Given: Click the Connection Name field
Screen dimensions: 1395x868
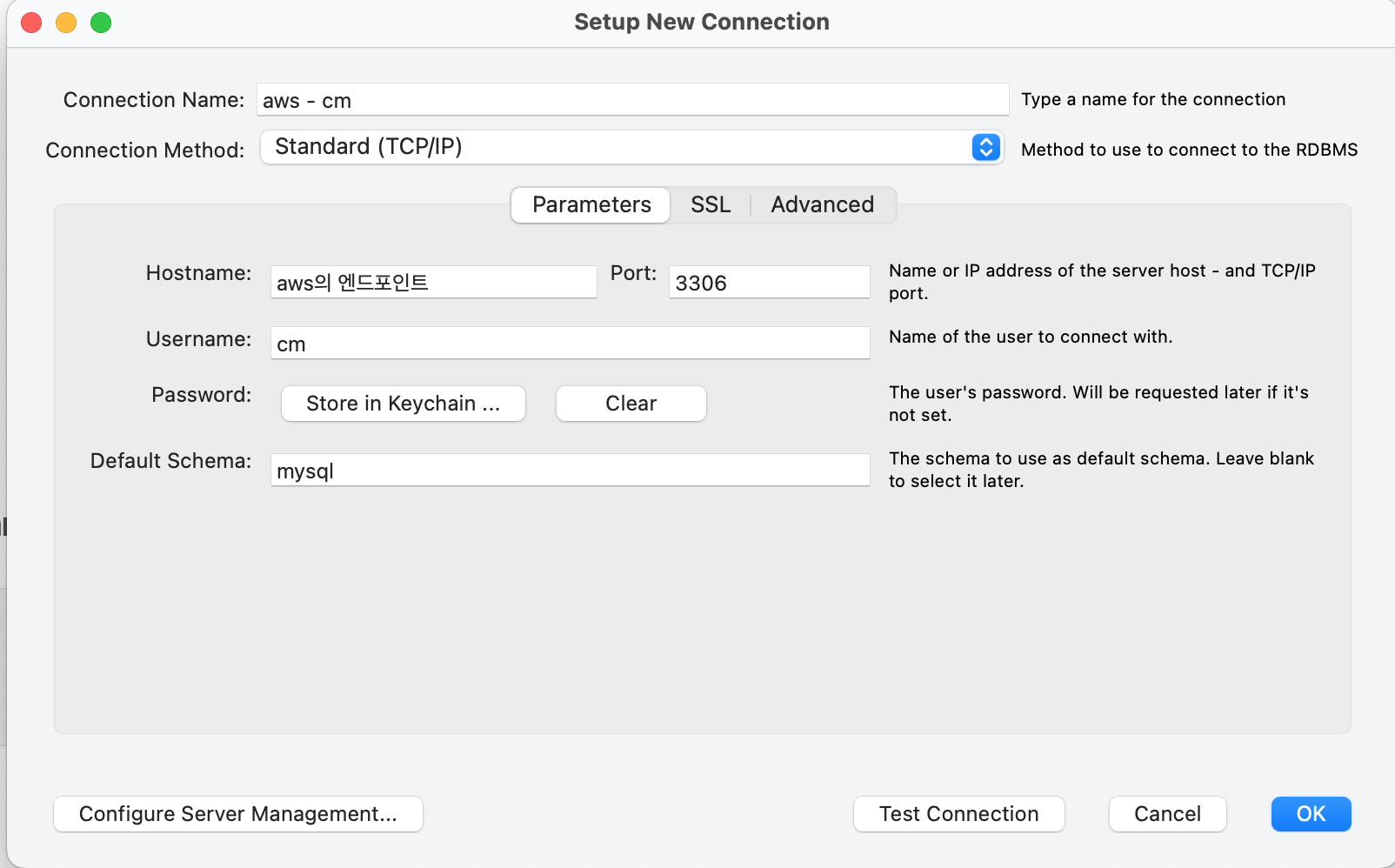Looking at the screenshot, I should tap(632, 100).
